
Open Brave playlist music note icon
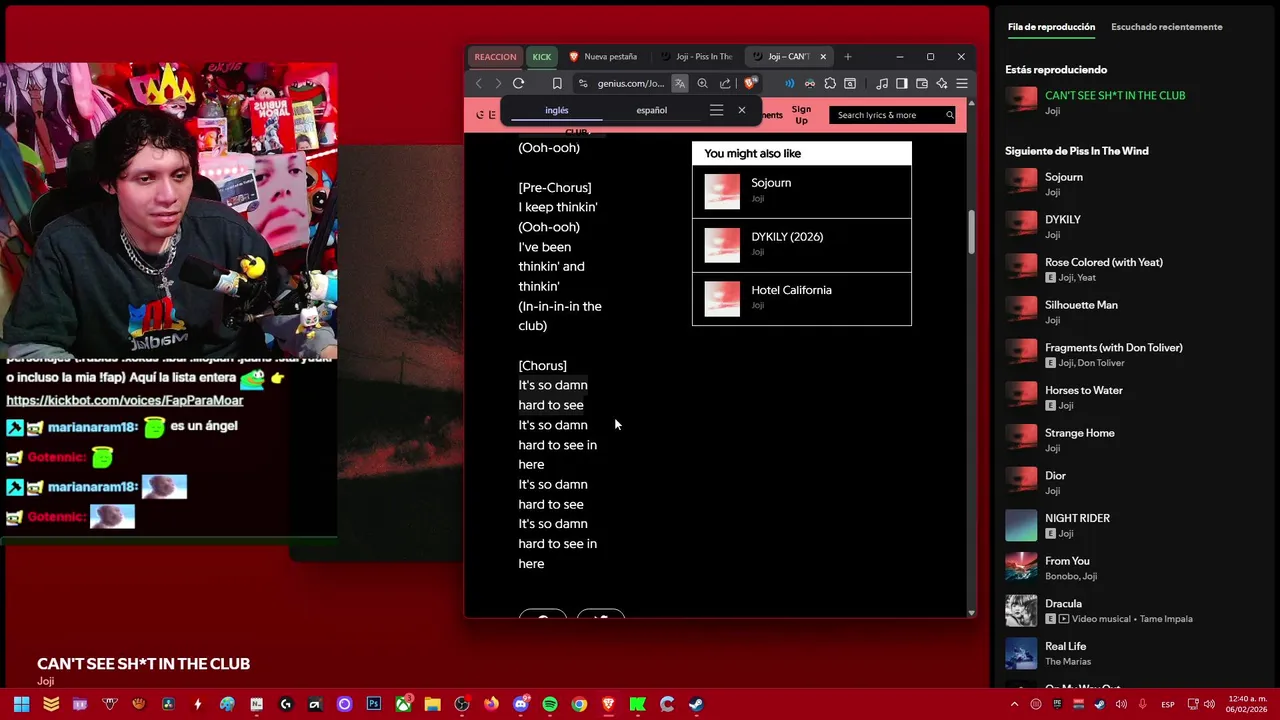point(882,83)
